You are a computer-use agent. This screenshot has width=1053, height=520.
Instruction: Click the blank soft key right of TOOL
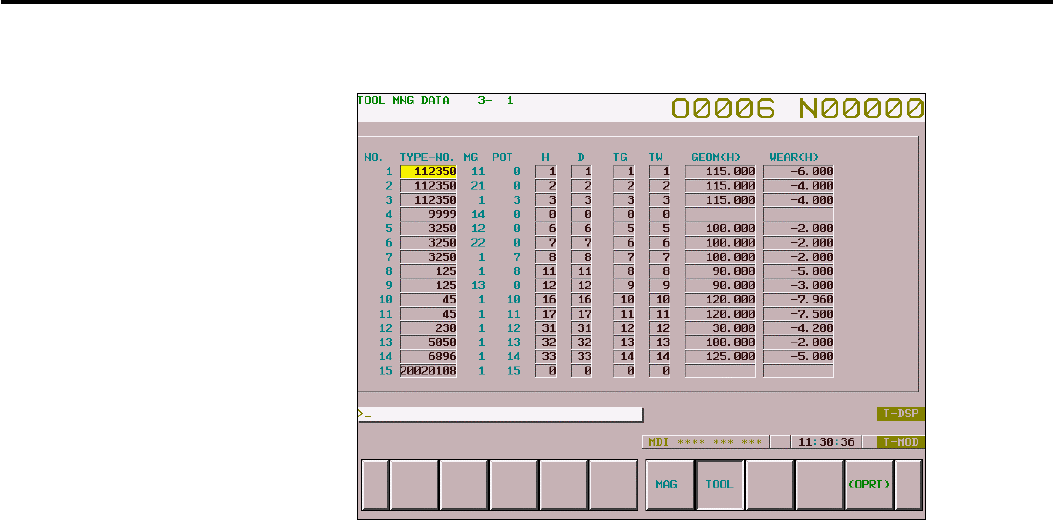click(770, 484)
